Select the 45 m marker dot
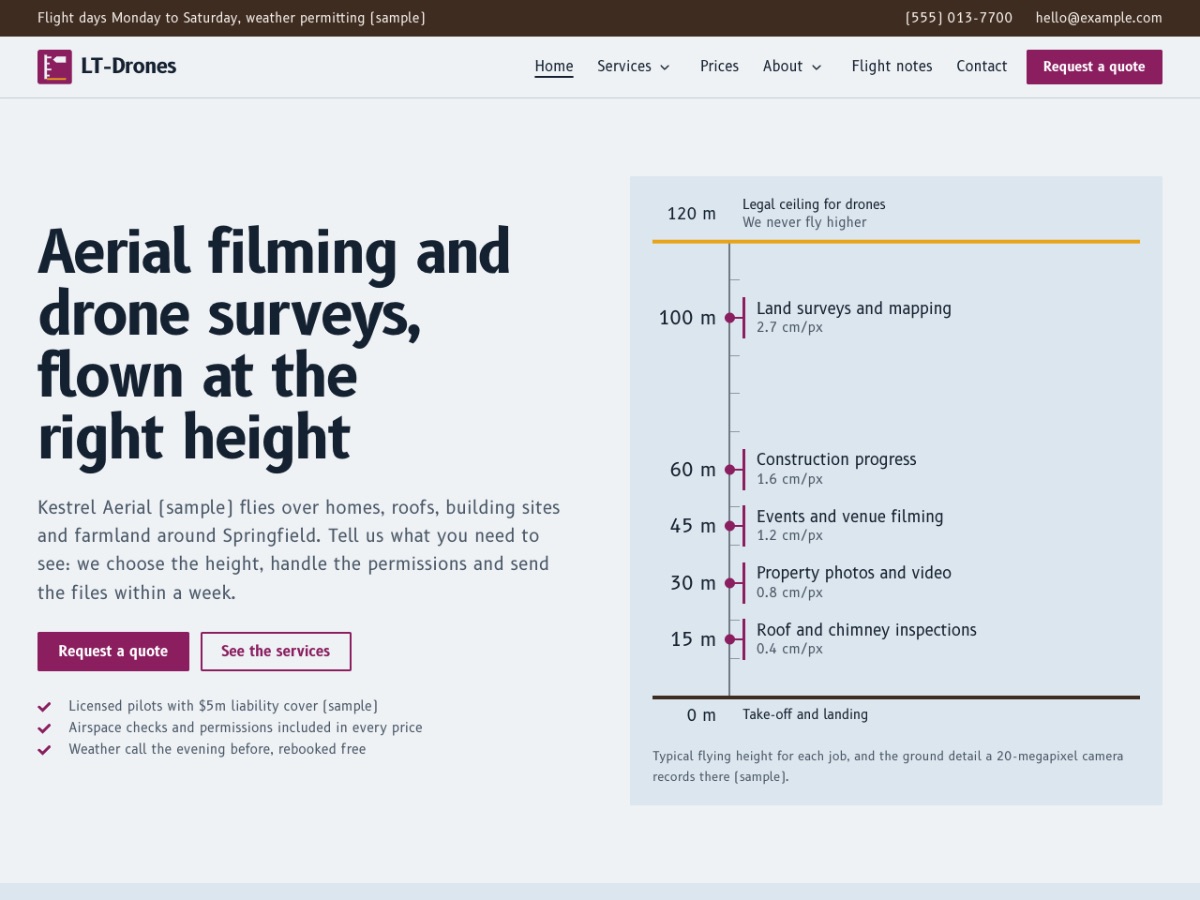This screenshot has width=1200, height=900. [730, 526]
